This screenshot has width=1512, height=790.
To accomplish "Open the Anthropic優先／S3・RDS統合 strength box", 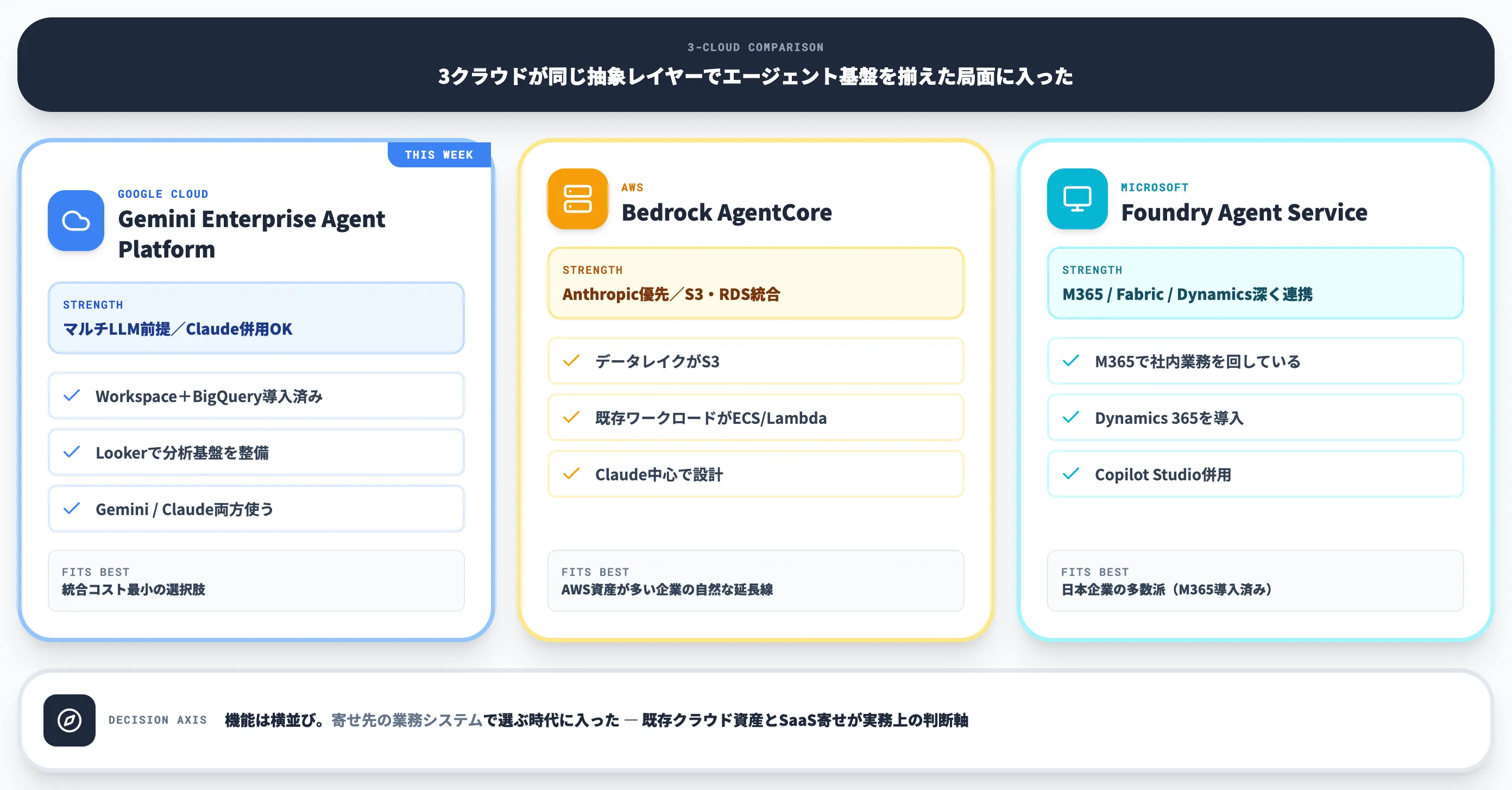I will (755, 284).
